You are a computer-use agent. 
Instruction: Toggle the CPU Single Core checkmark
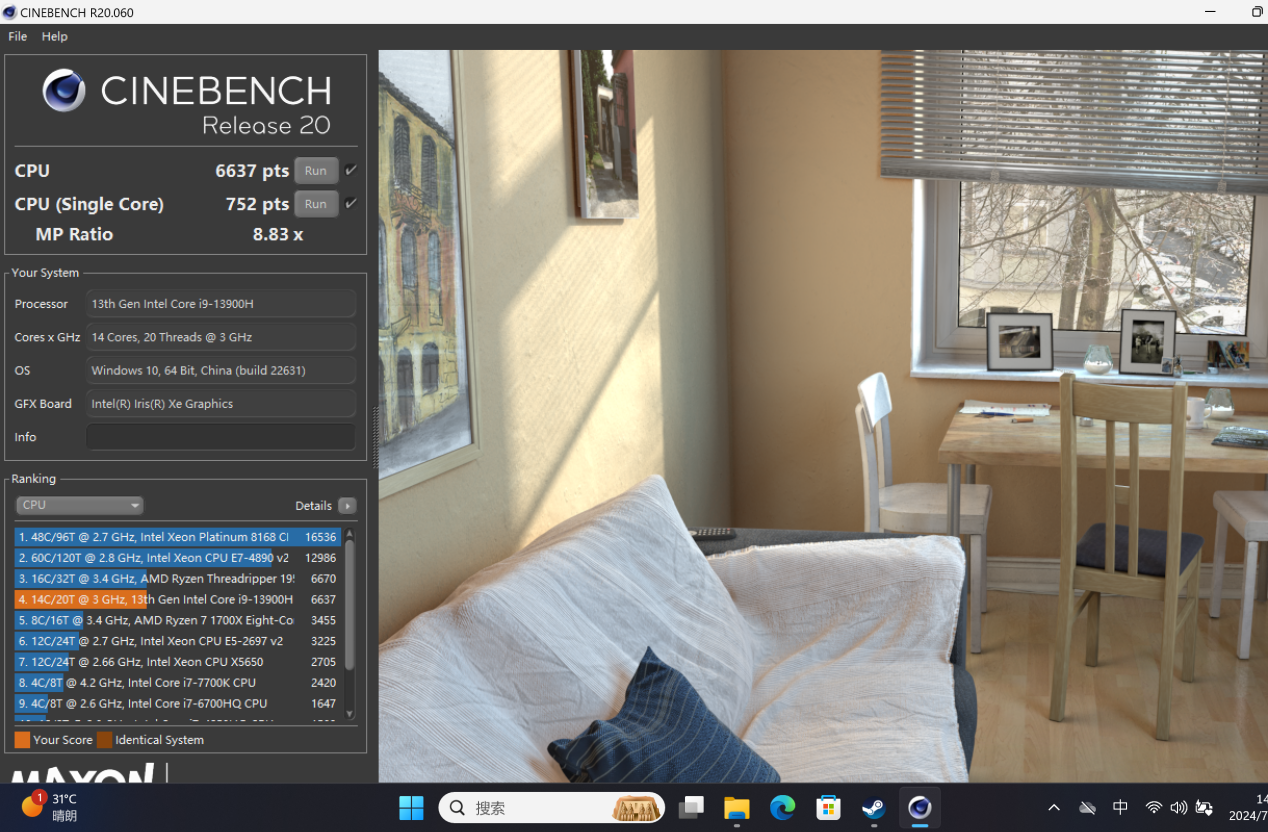coord(351,204)
